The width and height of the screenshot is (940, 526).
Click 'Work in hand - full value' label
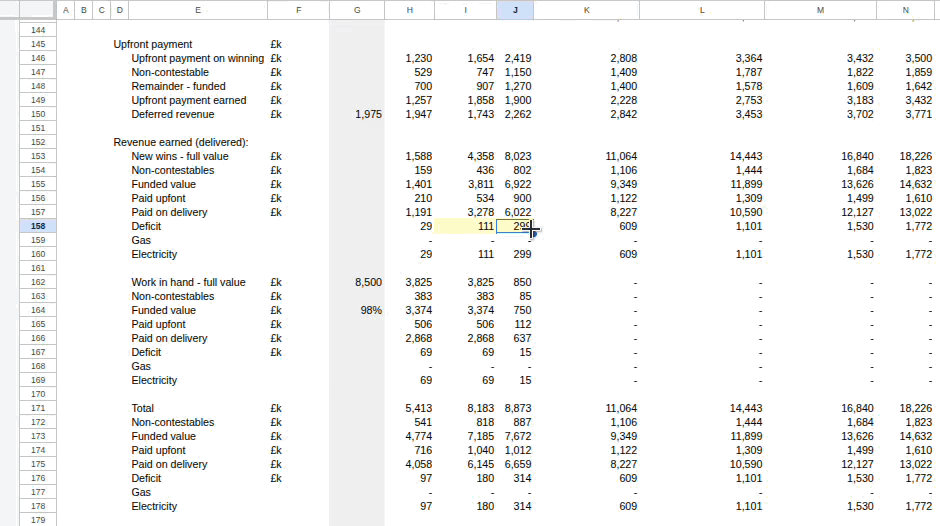point(188,282)
